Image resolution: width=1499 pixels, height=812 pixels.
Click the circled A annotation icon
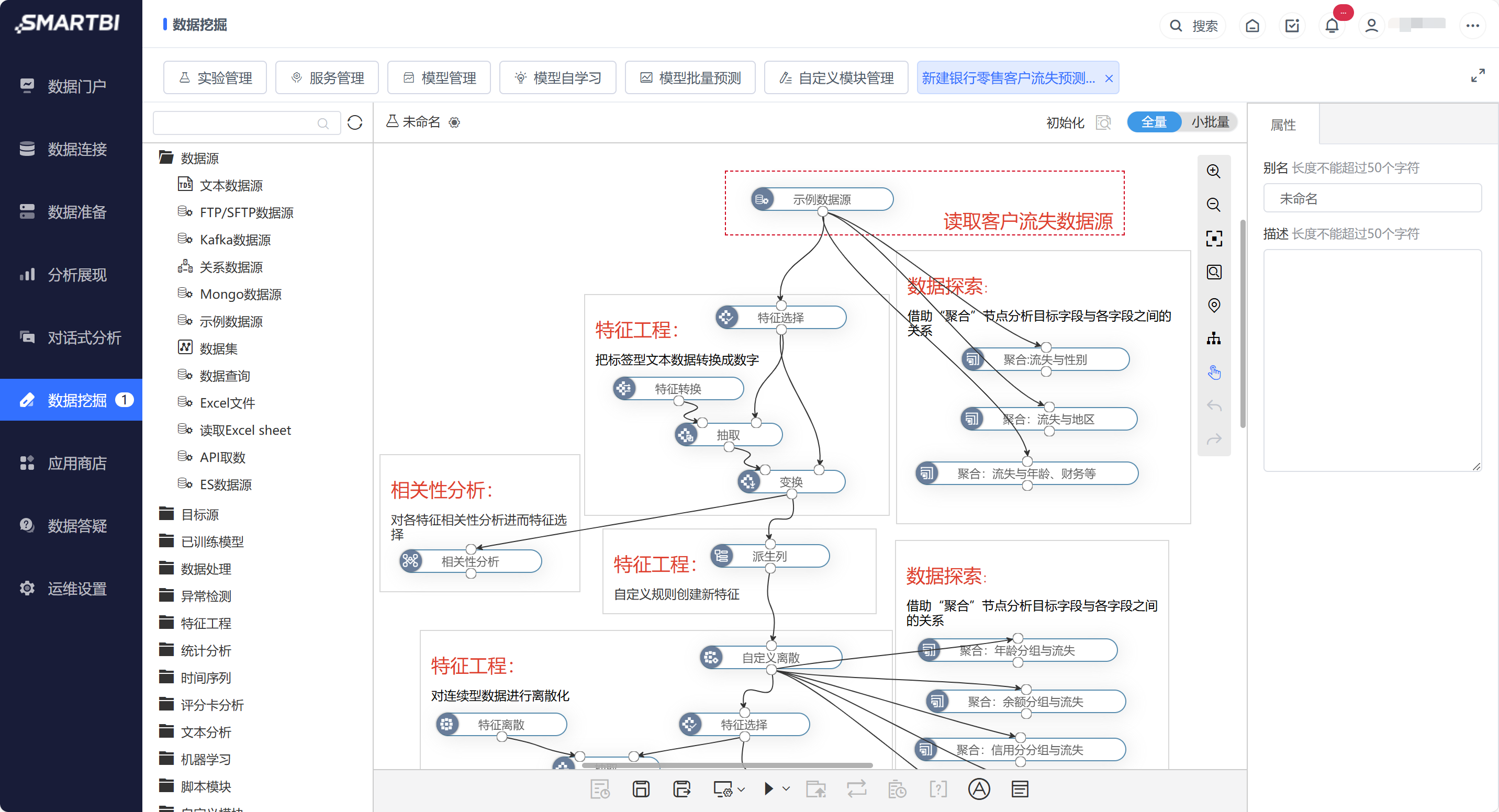979,790
